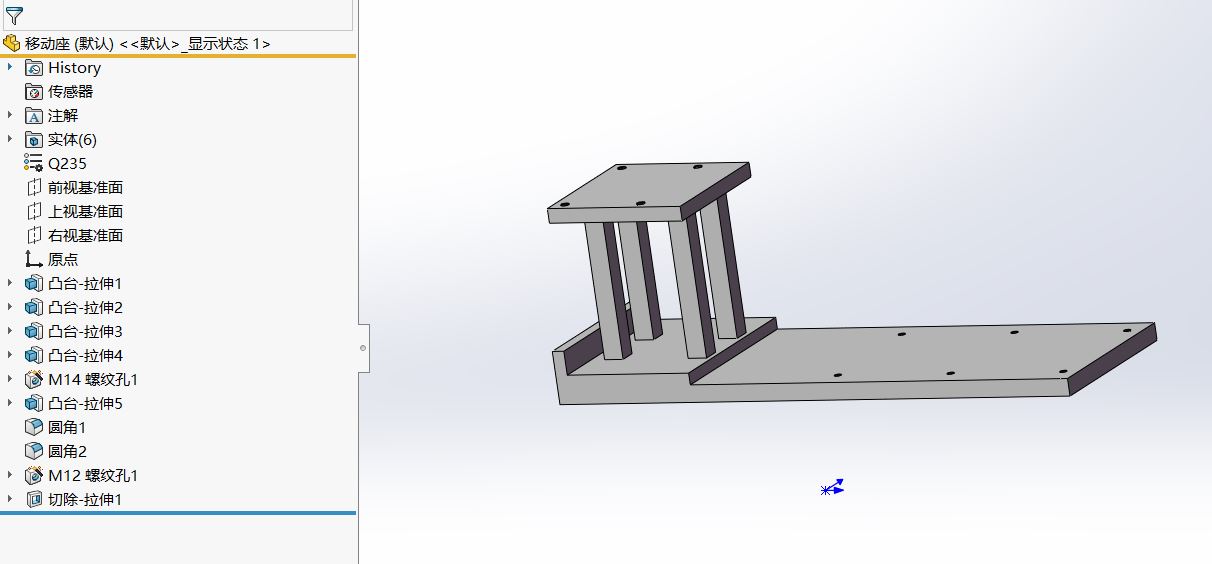The image size is (1212, 564).
Task: Expand the 凸台-拉伸2 feature
Action: pos(10,307)
